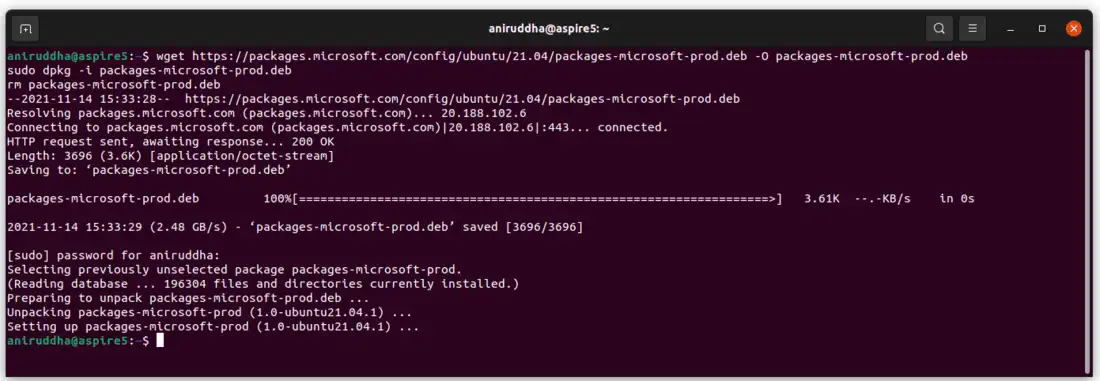Open the URL on the 15:33:28 timestamp line
This screenshot has width=1100, height=381.
coord(462,99)
